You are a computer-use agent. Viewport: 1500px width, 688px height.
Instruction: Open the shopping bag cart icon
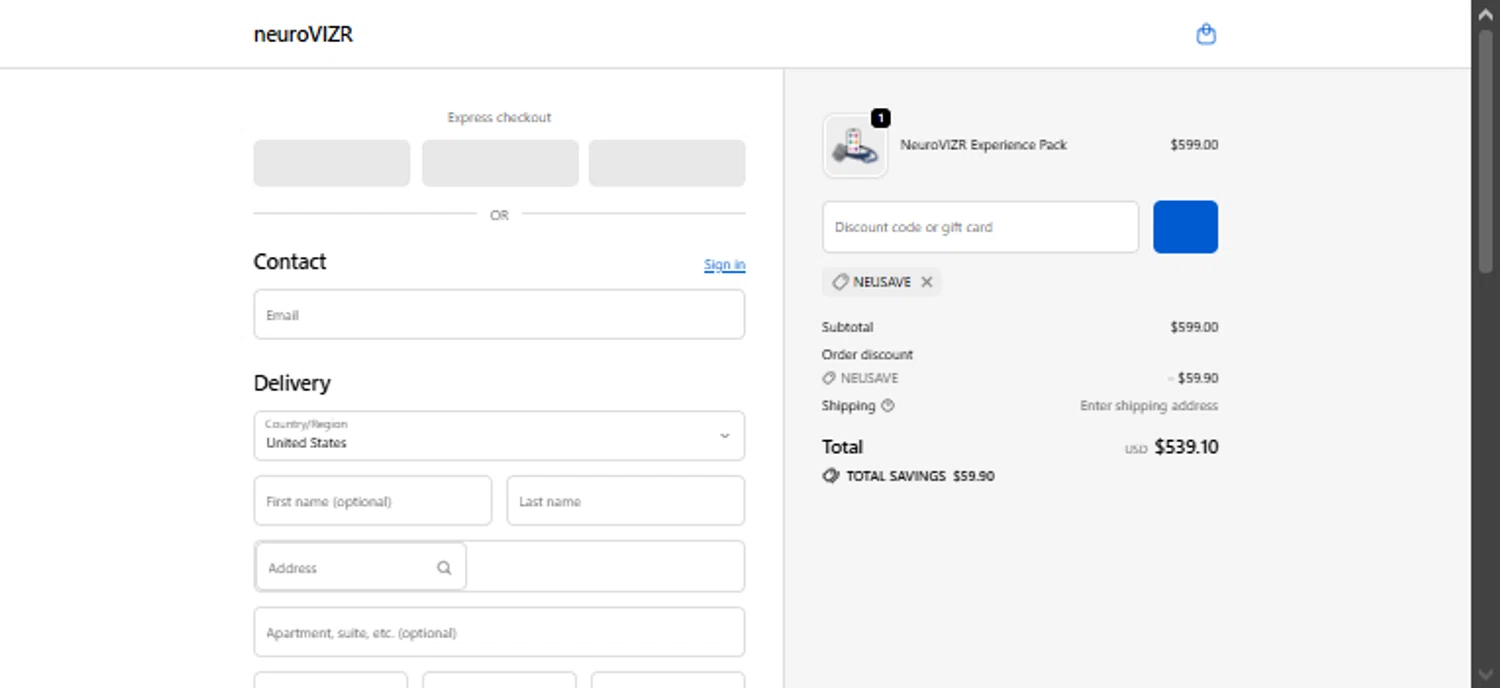1206,35
